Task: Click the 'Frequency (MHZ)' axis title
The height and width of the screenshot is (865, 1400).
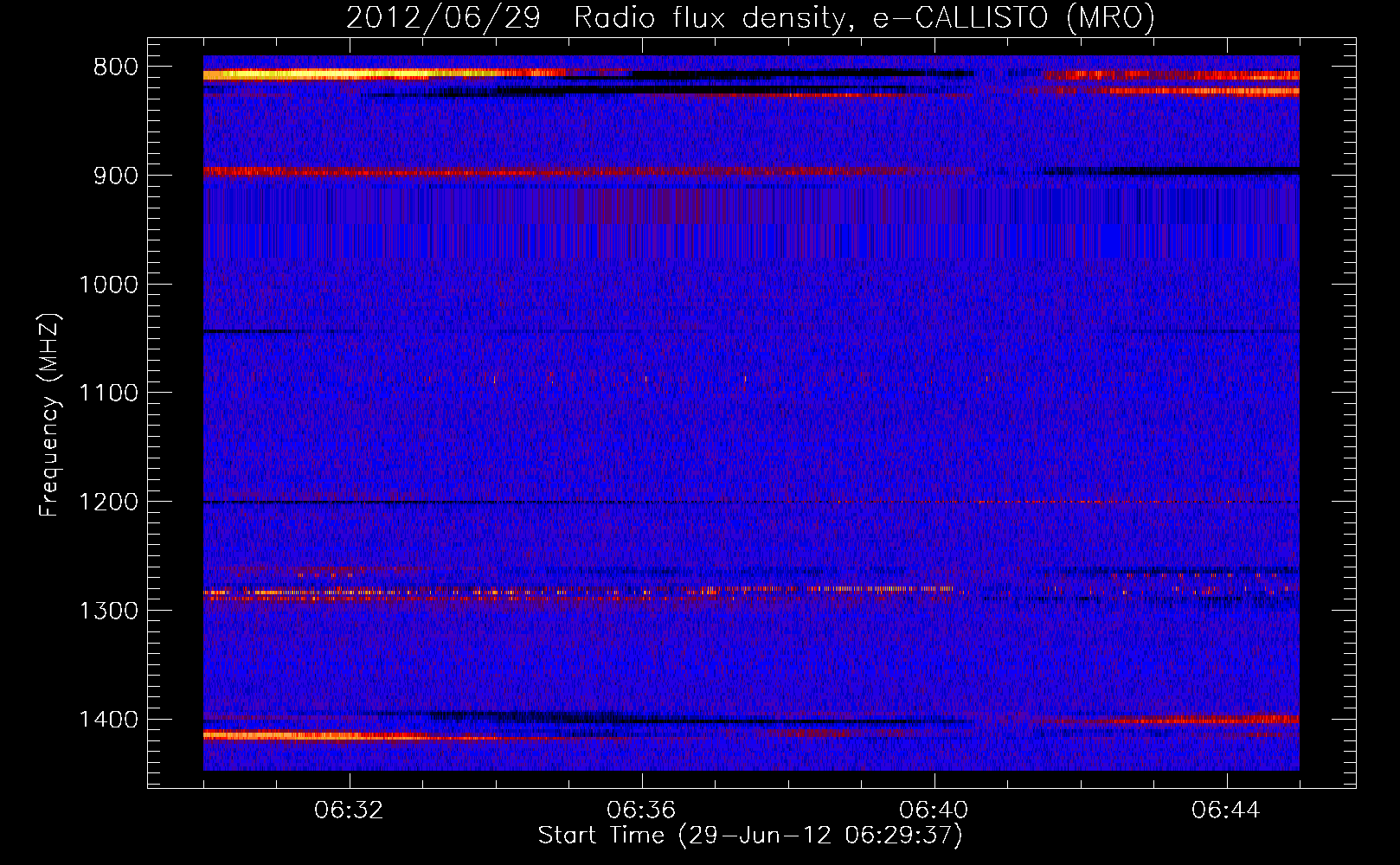Action: point(49,415)
